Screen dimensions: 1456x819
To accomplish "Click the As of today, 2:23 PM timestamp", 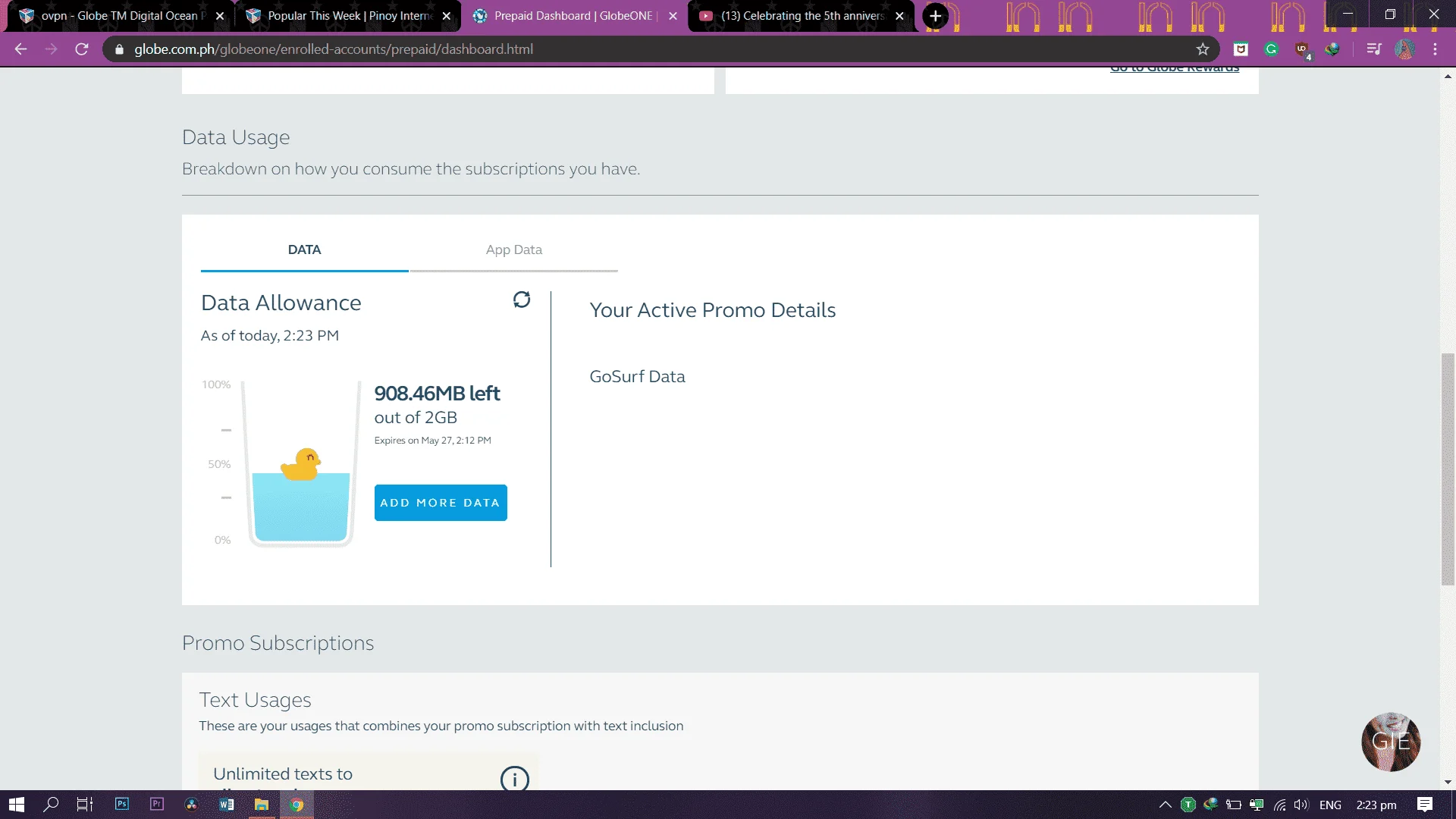I will (269, 336).
